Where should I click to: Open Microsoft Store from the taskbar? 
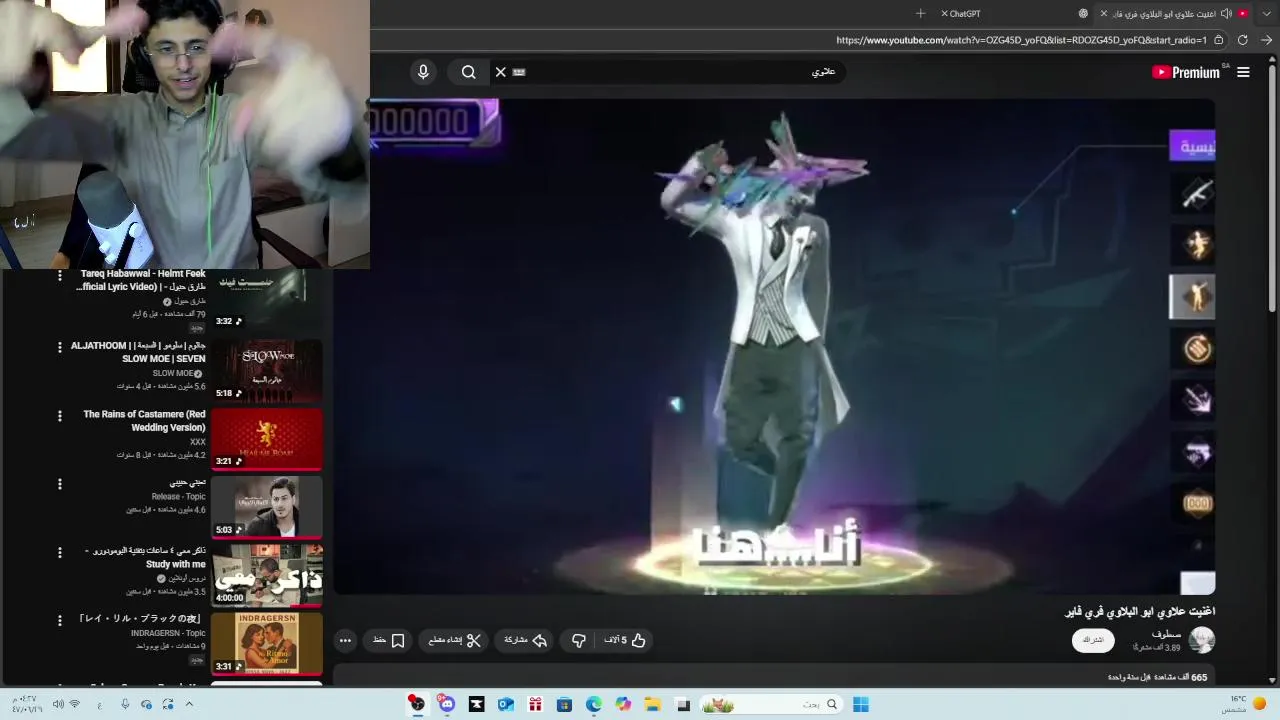point(564,704)
